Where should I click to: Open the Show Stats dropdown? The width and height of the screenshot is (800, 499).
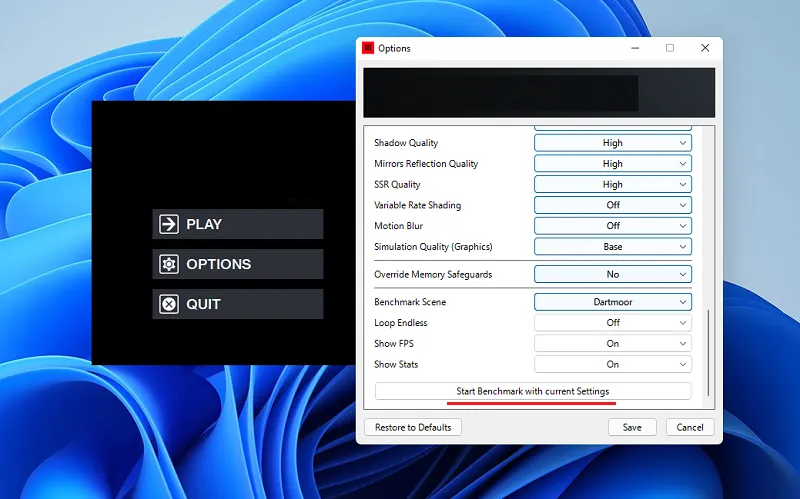(613, 364)
